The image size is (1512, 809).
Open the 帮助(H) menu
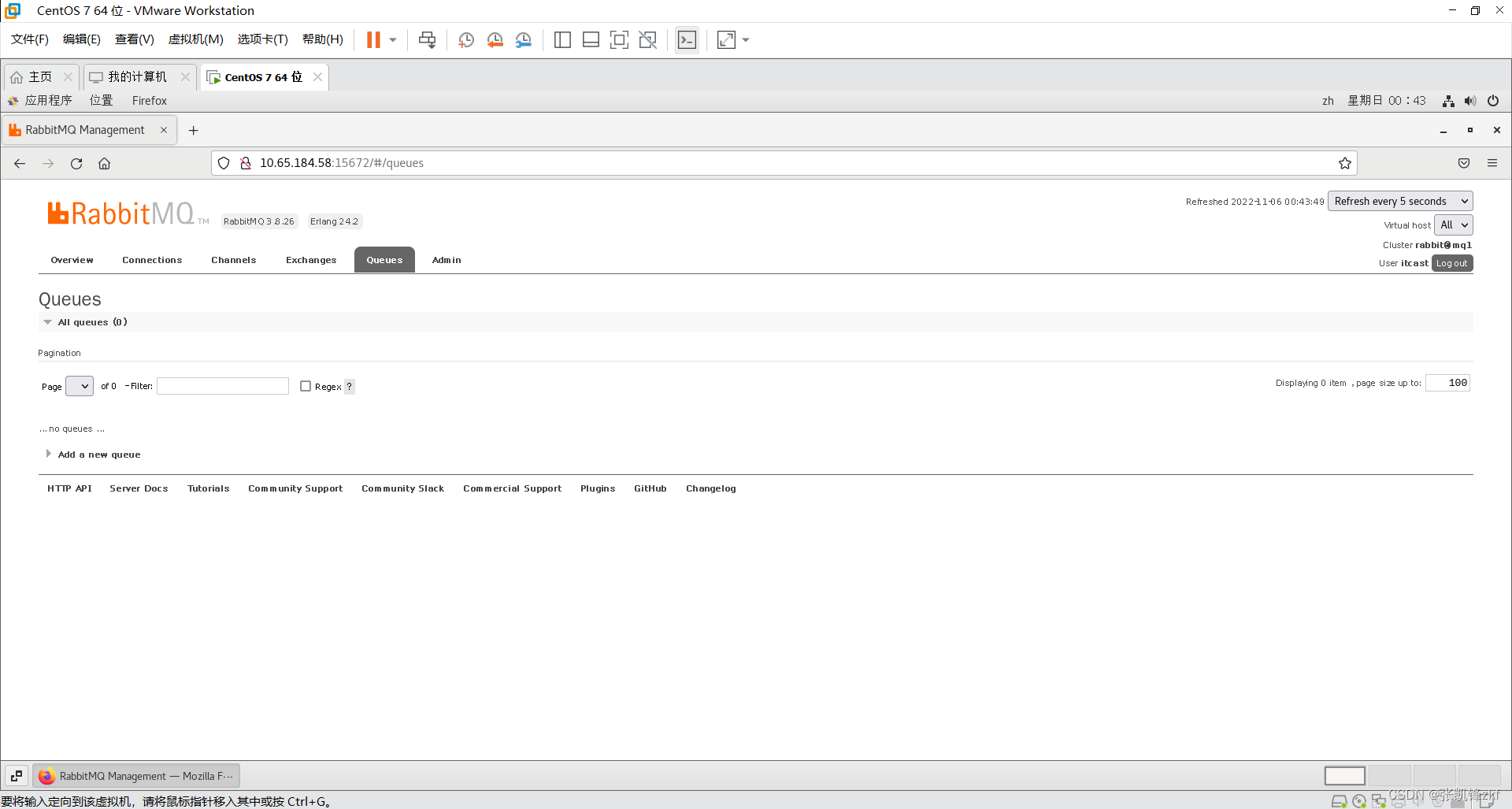pos(323,39)
